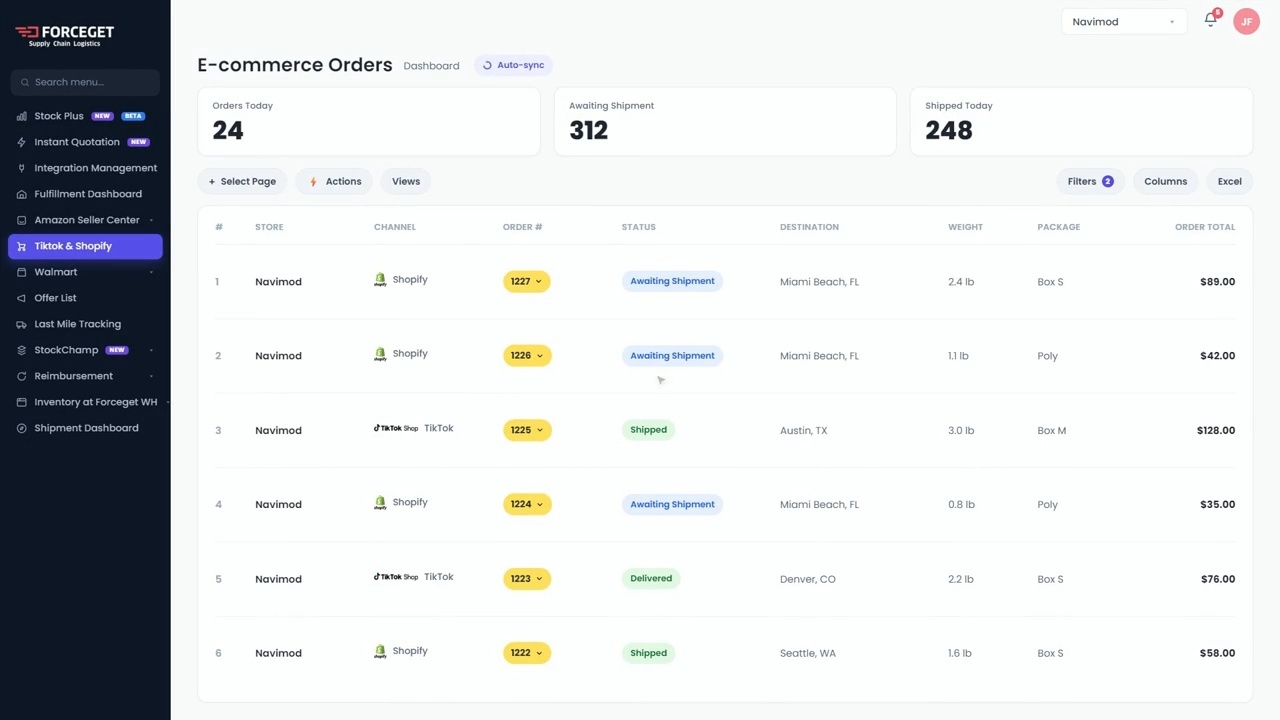Click the Stock Plus chart icon in sidebar
The height and width of the screenshot is (720, 1280).
22,116
